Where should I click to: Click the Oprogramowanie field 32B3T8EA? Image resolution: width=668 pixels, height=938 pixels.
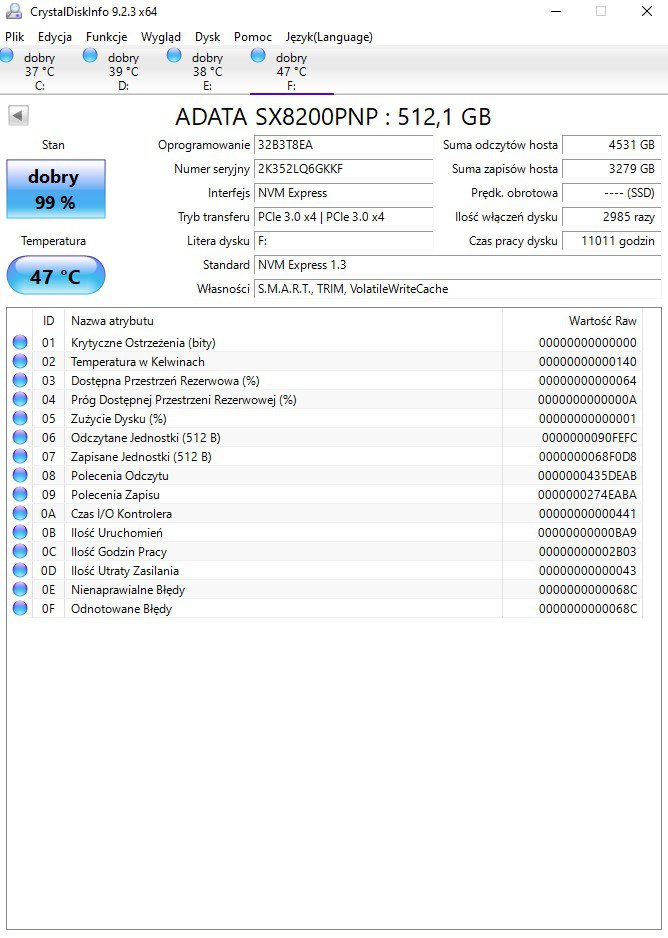pos(343,145)
